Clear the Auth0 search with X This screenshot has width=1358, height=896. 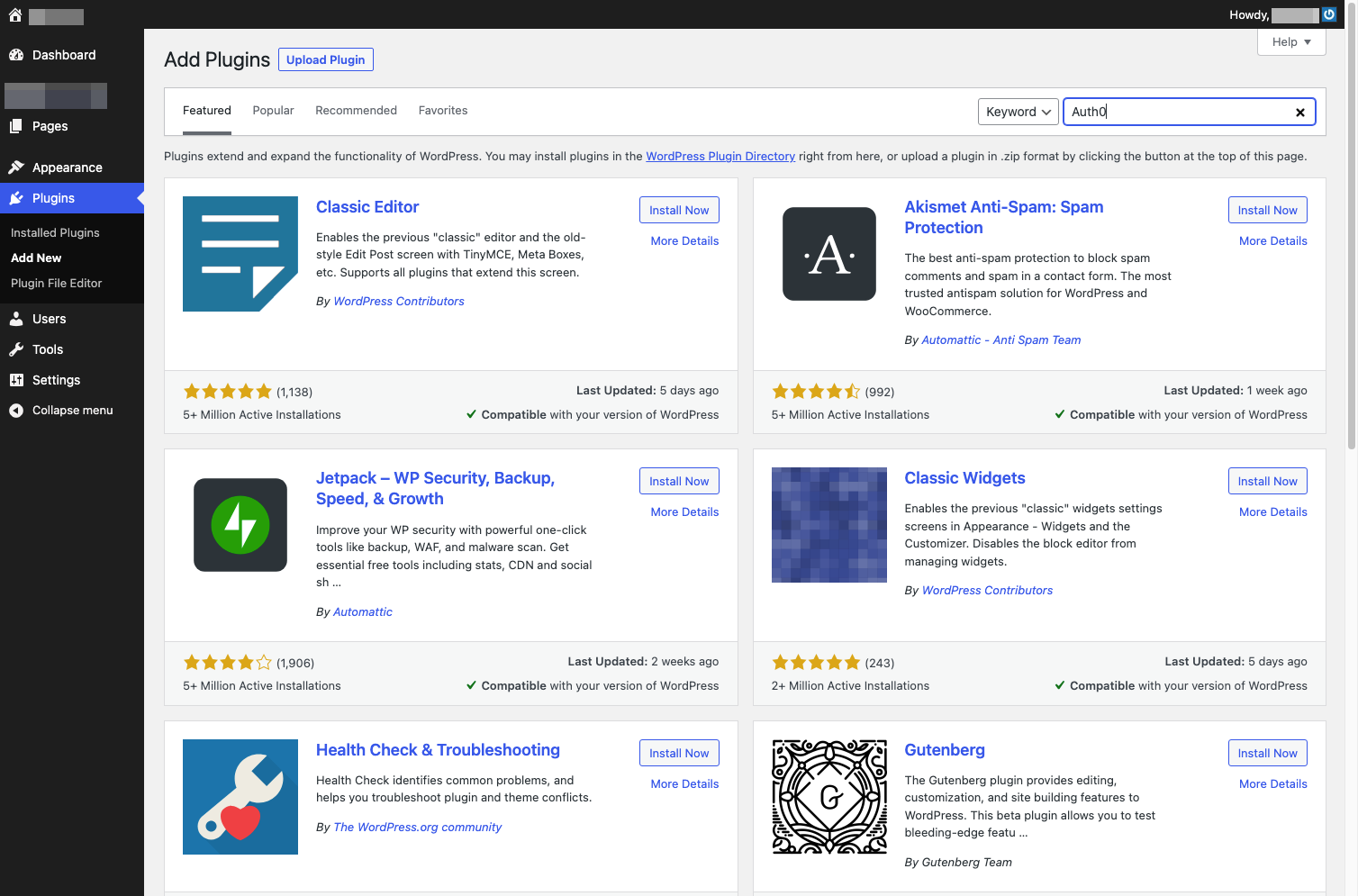click(1299, 113)
